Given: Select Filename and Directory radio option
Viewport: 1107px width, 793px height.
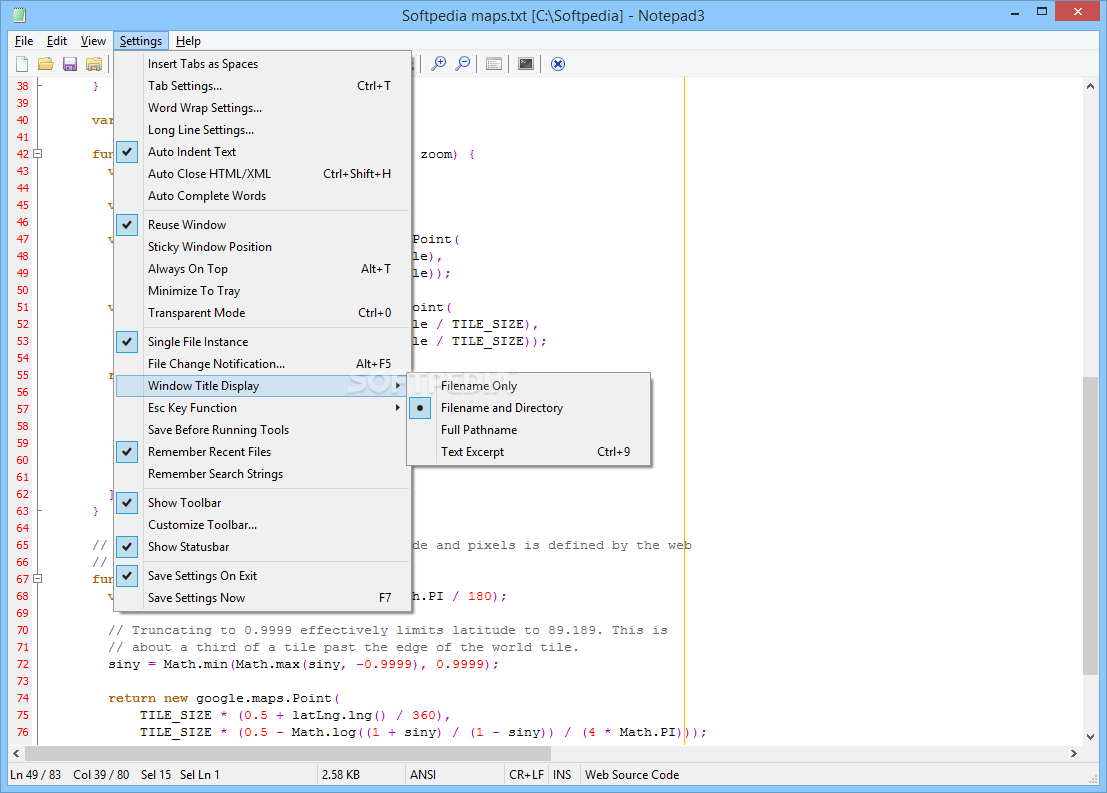Looking at the screenshot, I should click(528, 408).
